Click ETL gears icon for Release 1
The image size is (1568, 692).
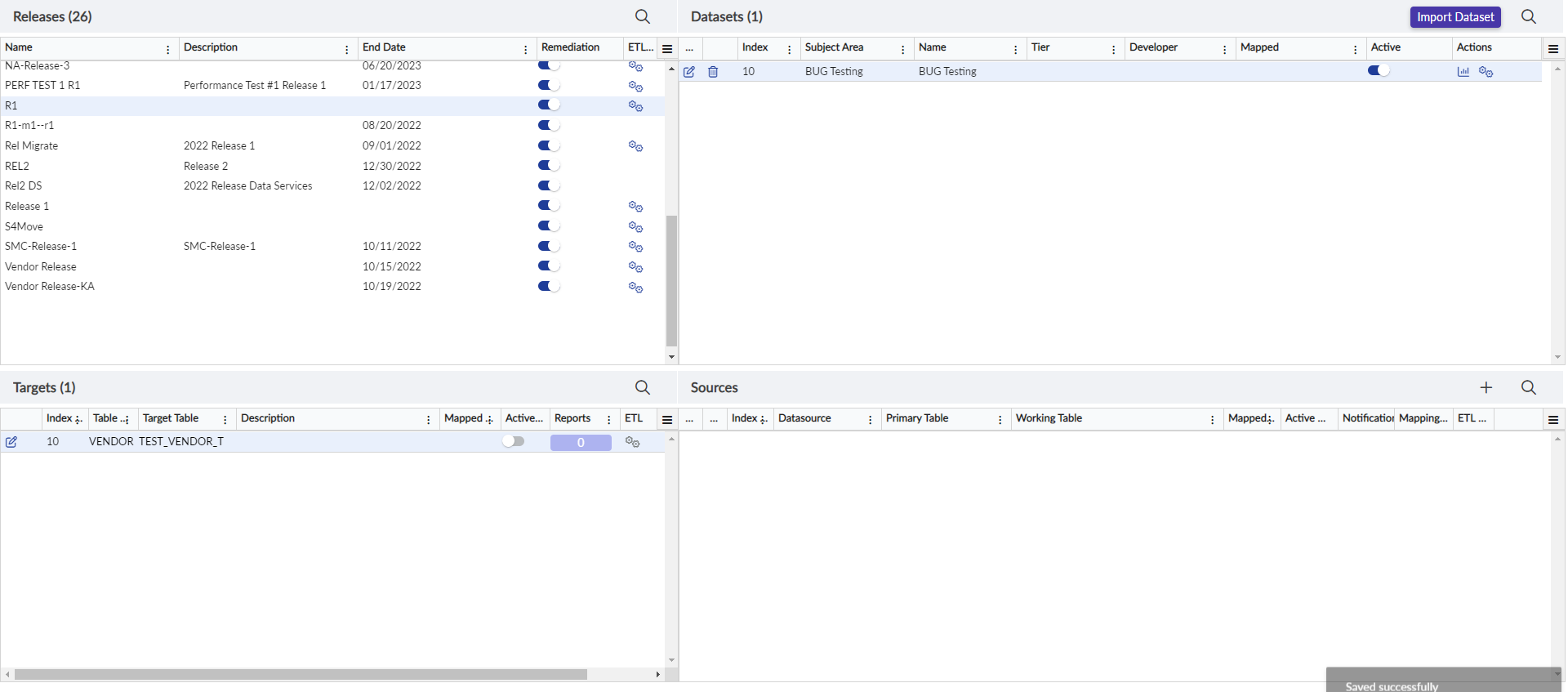[636, 207]
